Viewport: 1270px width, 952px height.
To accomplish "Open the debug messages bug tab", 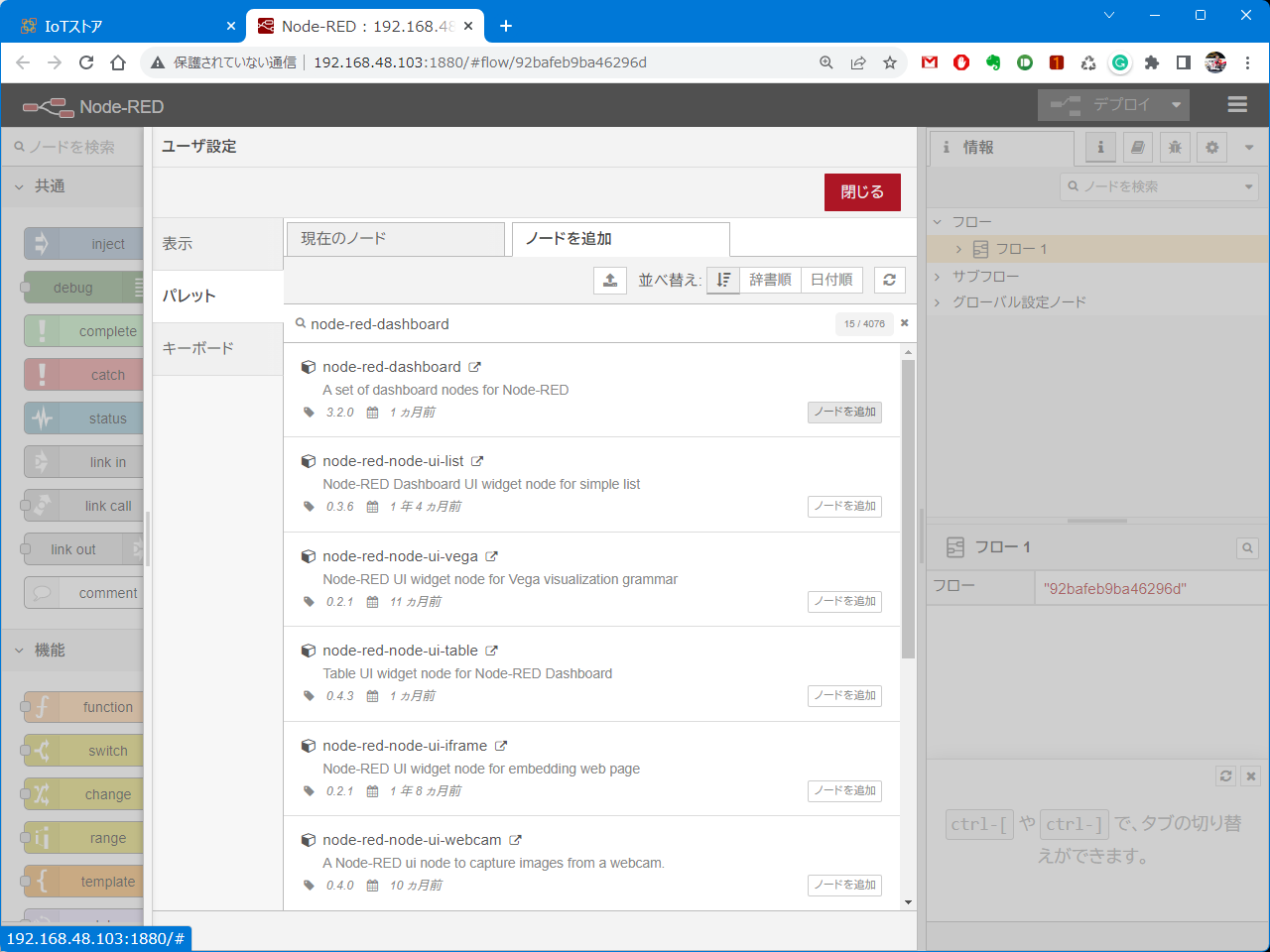I will (x=1175, y=147).
